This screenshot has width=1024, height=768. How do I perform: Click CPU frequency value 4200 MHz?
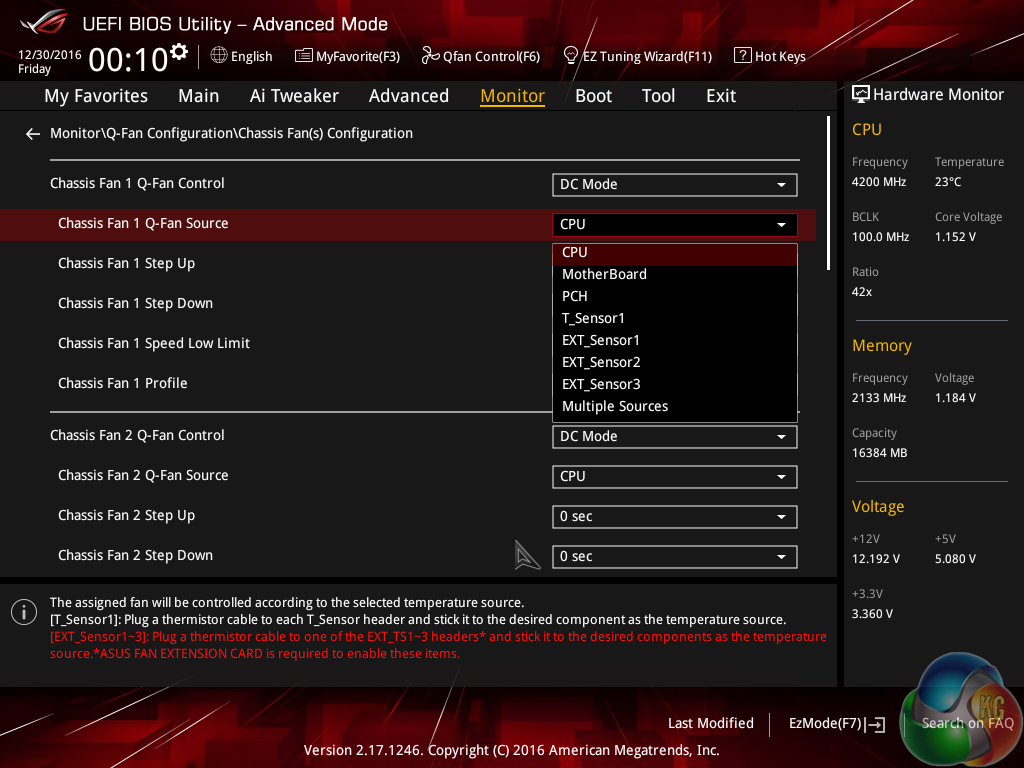coord(878,182)
